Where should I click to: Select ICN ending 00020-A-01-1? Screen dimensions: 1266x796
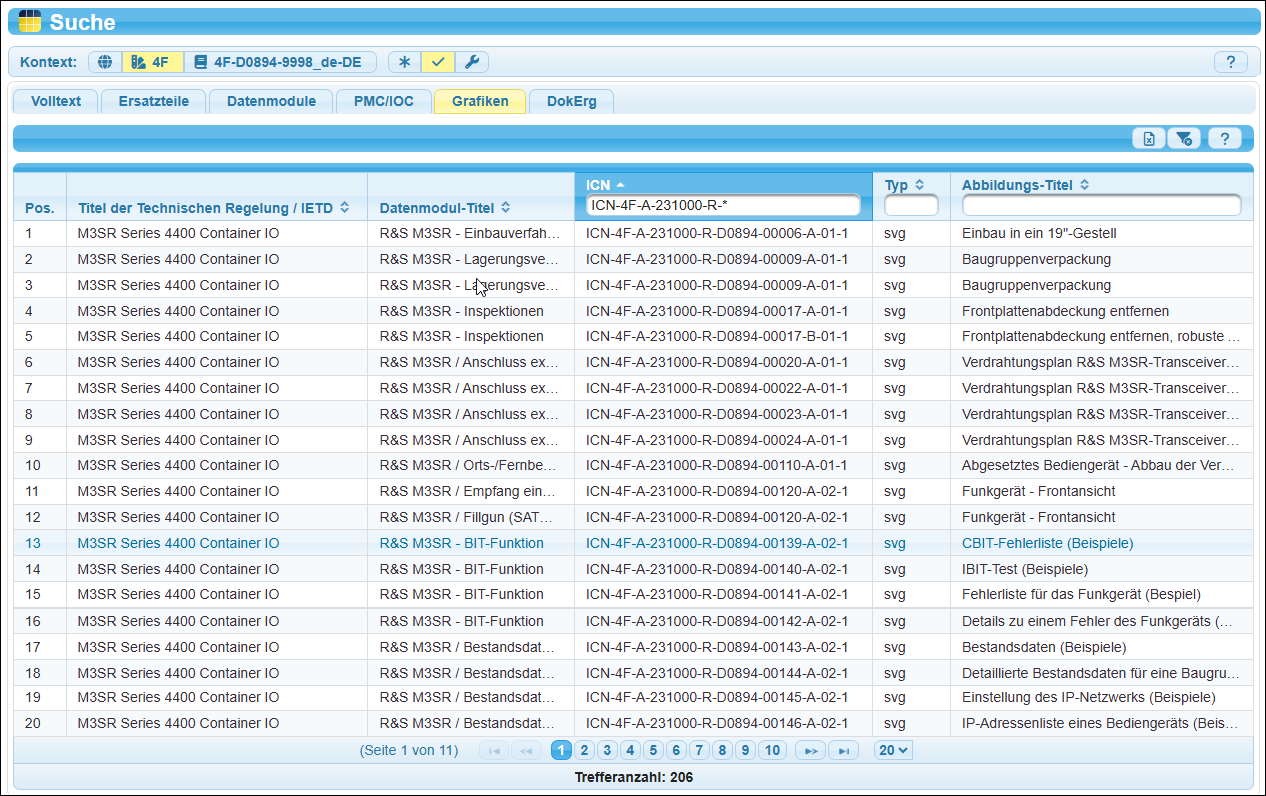717,362
